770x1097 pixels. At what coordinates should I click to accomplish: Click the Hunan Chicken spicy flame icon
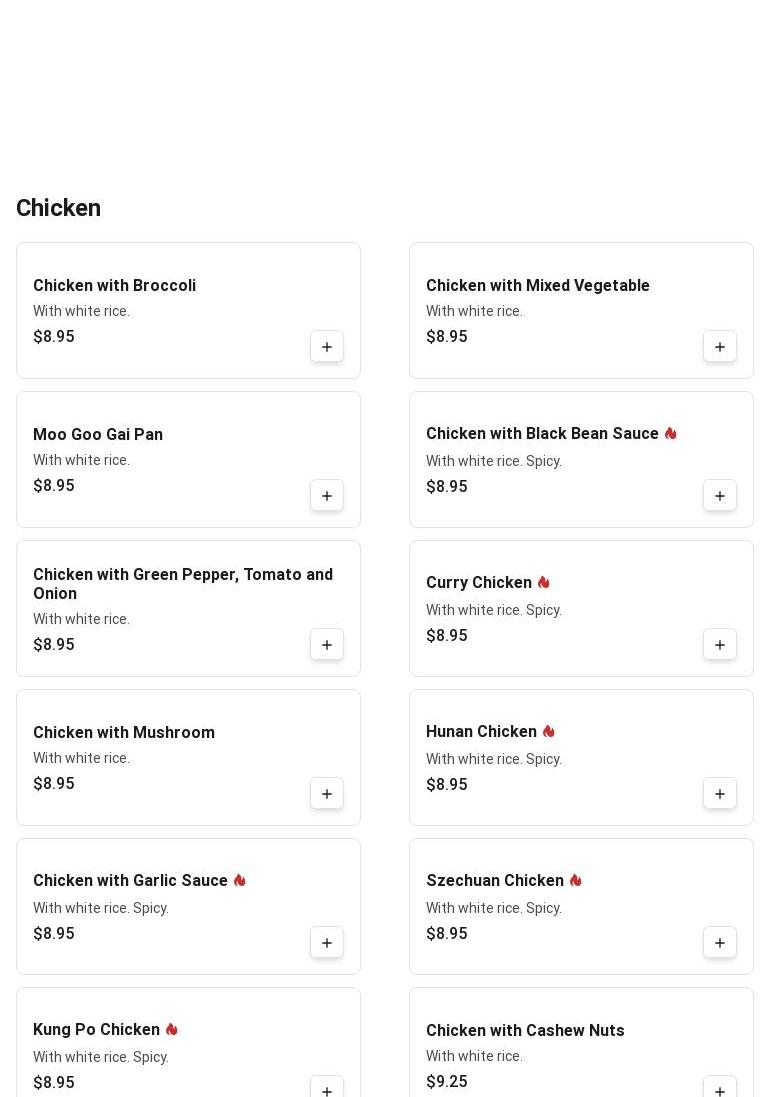pyautogui.click(x=549, y=732)
